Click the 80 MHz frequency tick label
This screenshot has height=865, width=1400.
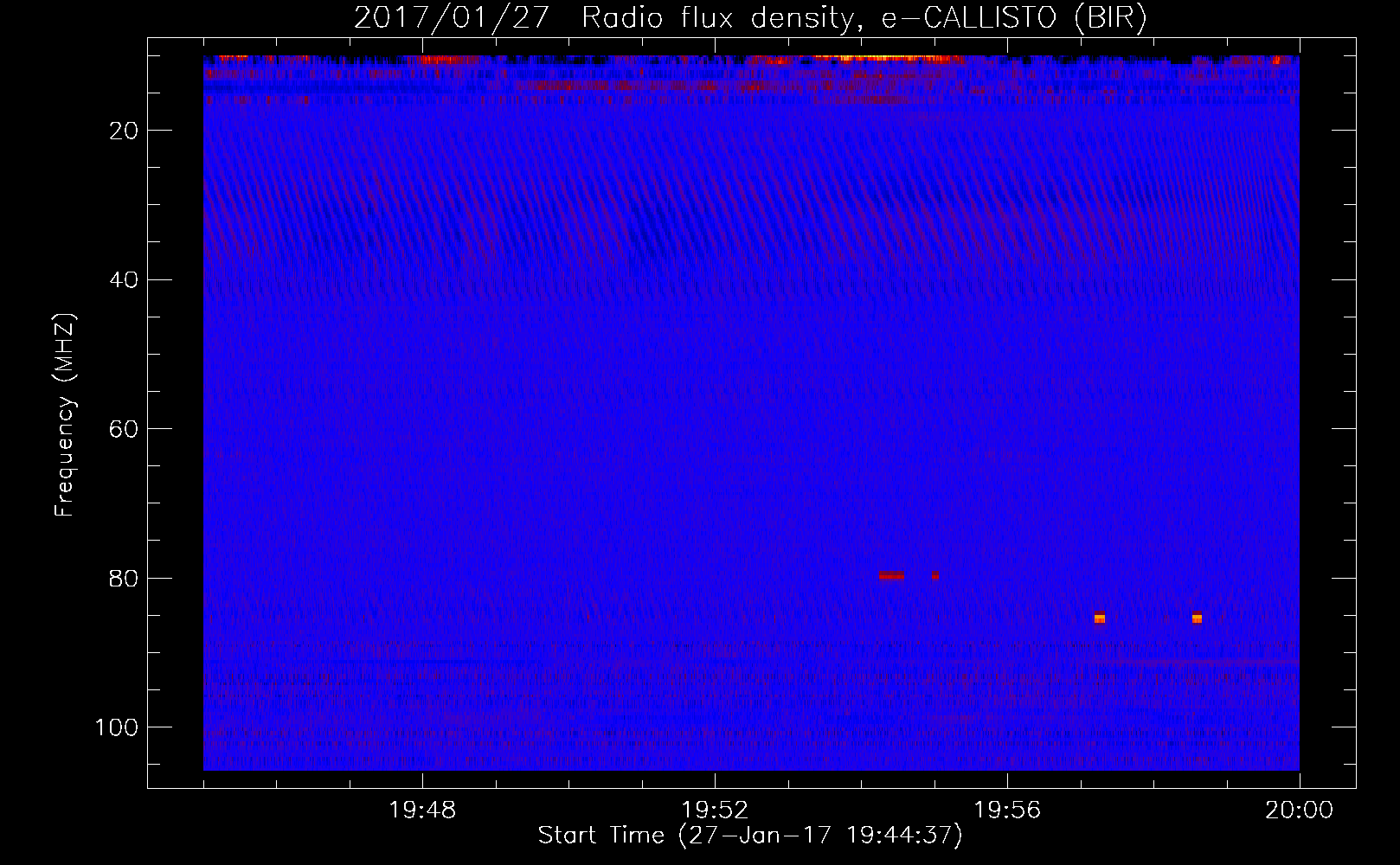pos(124,578)
